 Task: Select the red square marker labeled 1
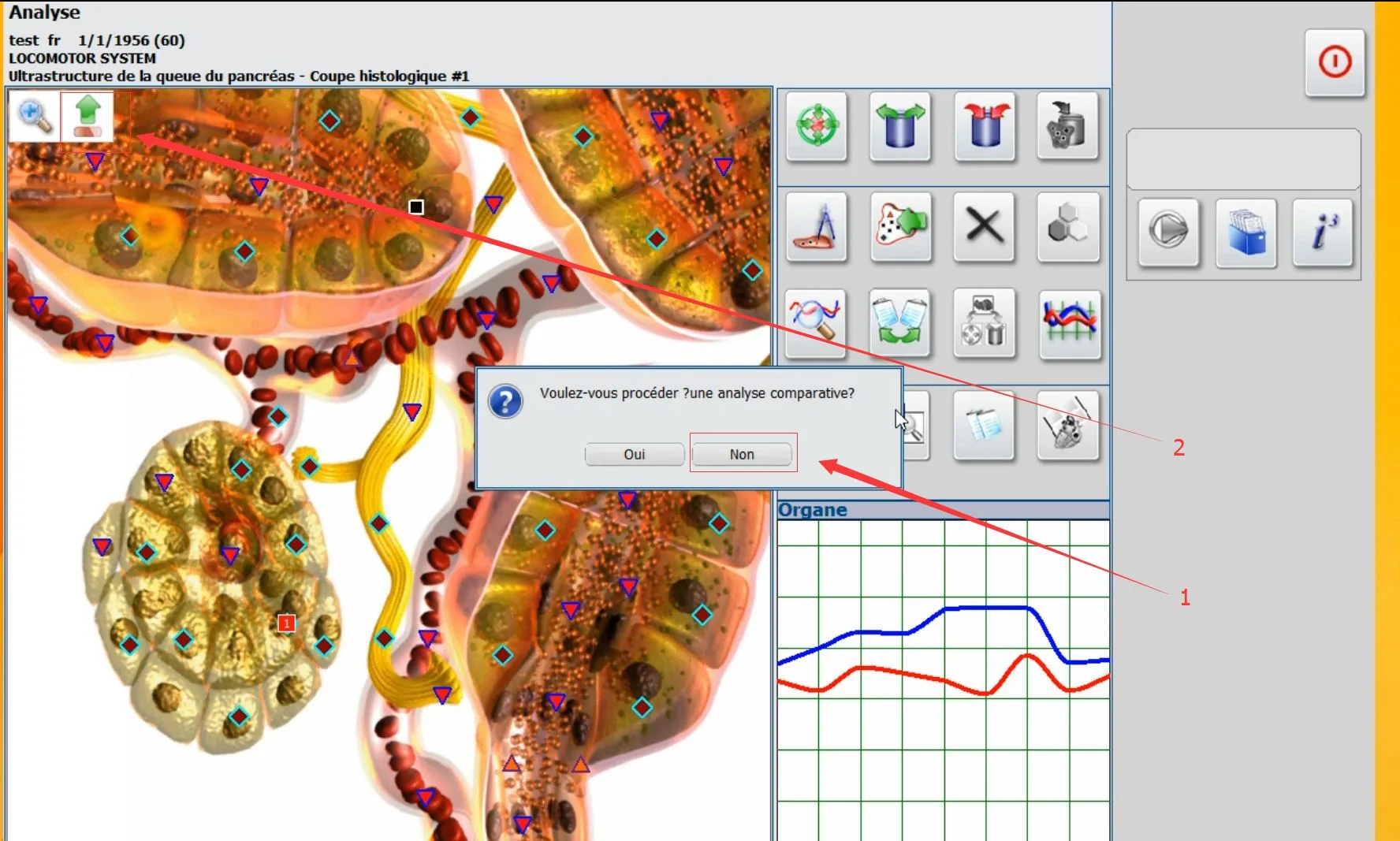pos(286,623)
